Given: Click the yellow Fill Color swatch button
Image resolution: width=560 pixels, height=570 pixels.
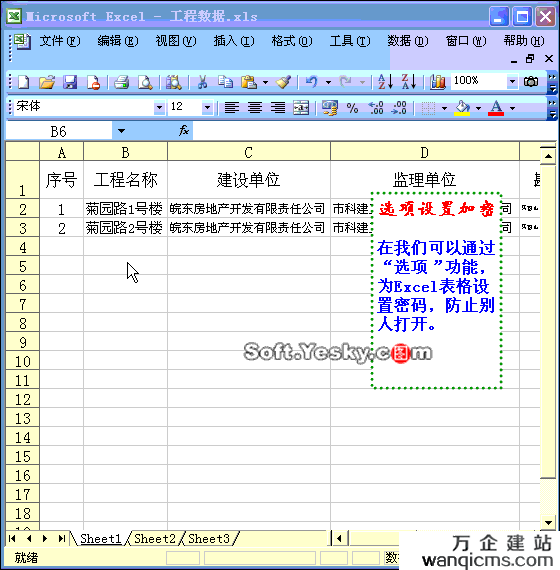Looking at the screenshot, I should pyautogui.click(x=462, y=108).
